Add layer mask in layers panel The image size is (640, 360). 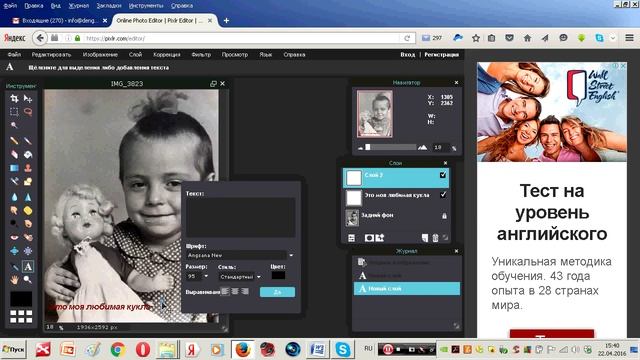tap(369, 238)
